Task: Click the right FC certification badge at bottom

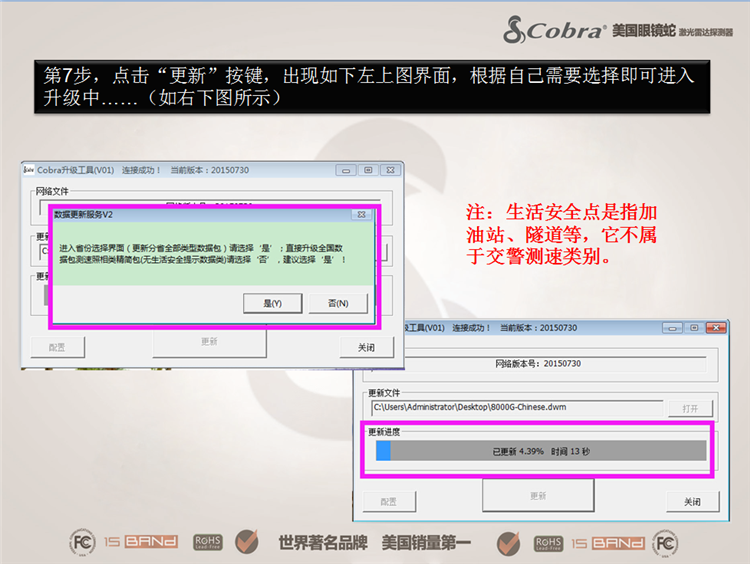Action: click(665, 543)
